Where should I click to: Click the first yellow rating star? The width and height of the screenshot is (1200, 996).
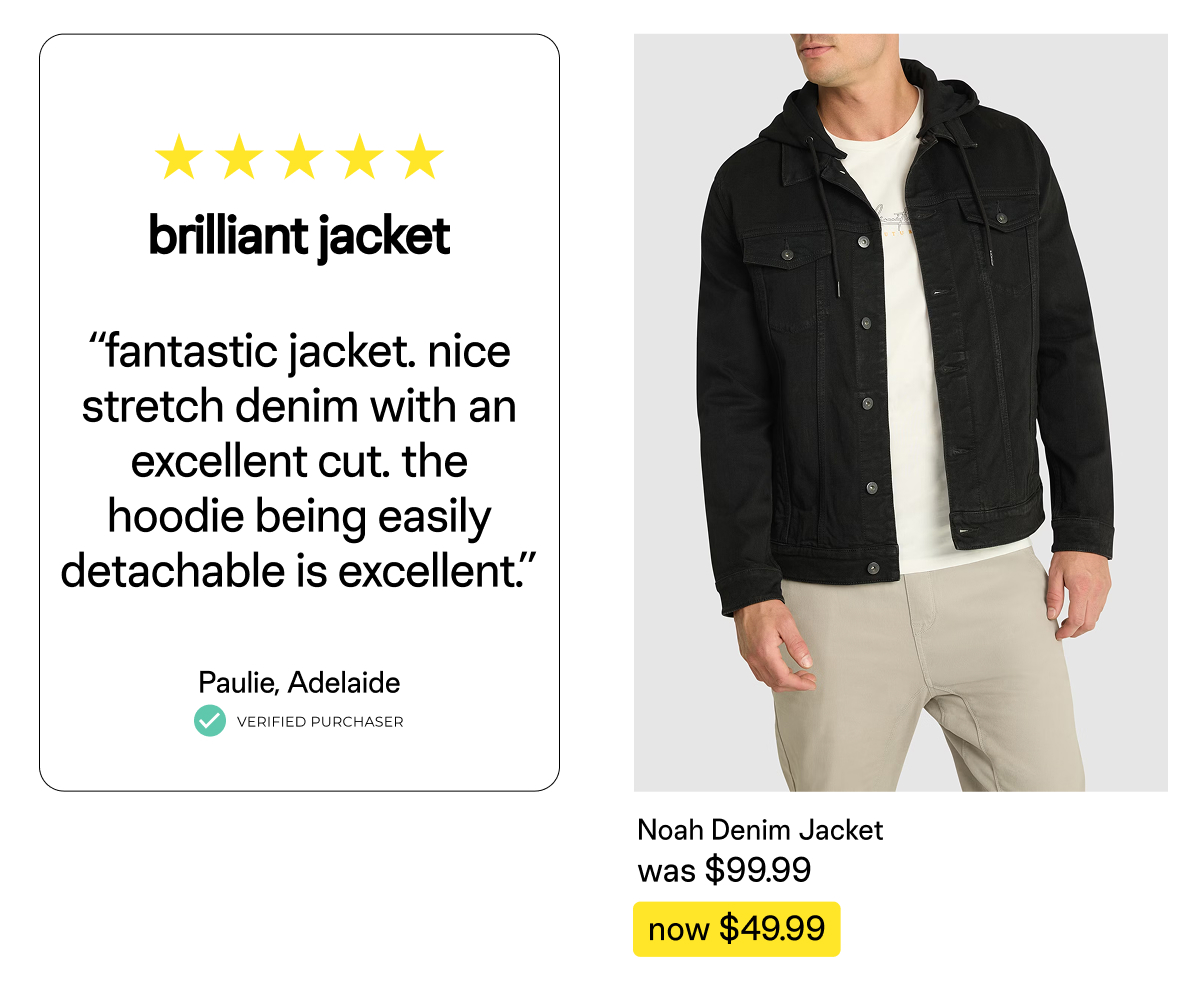coord(179,157)
